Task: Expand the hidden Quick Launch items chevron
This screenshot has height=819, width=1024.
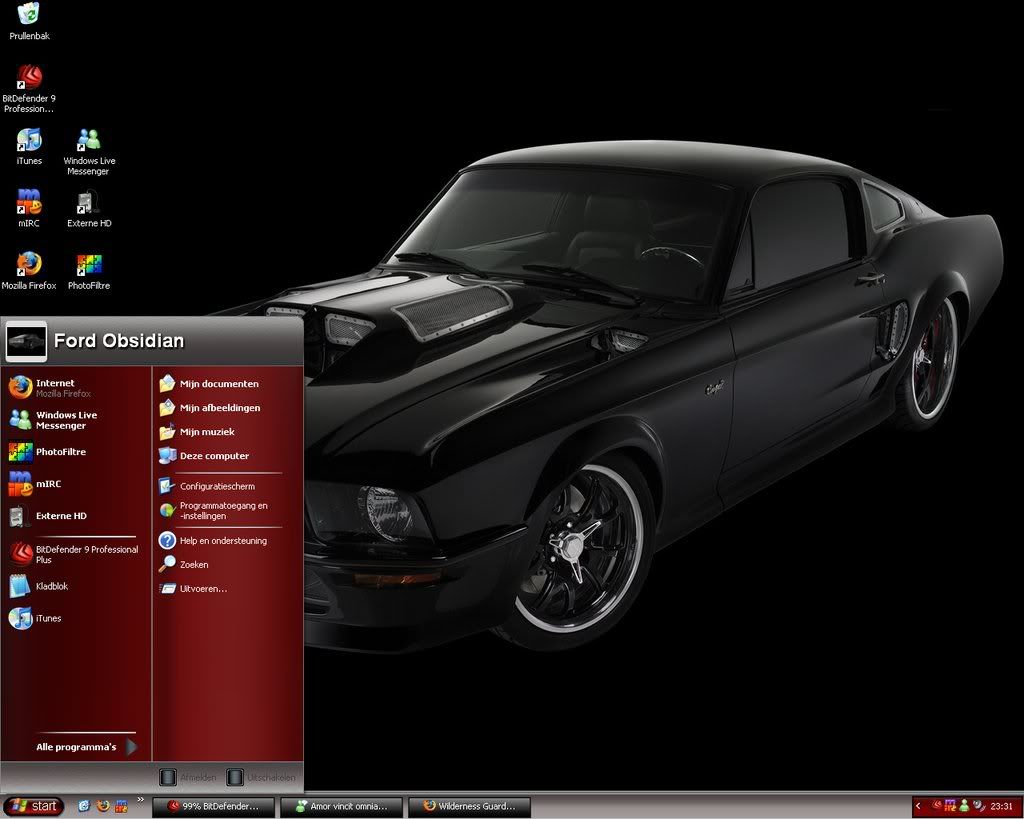Action: [x=140, y=800]
